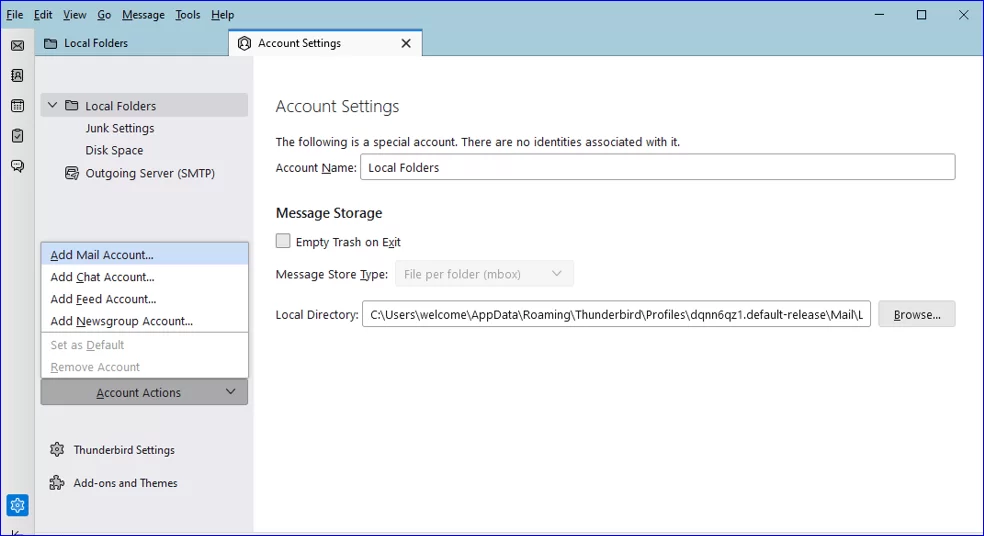The height and width of the screenshot is (536, 984).
Task: Maximize the Thunderbird window
Action: (x=921, y=14)
